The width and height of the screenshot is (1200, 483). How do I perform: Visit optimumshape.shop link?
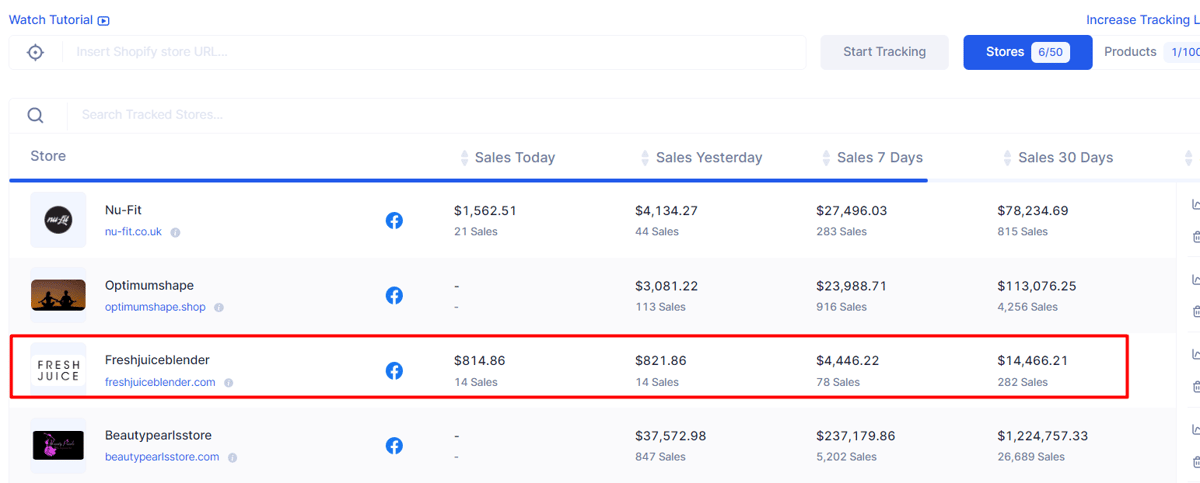[155, 307]
